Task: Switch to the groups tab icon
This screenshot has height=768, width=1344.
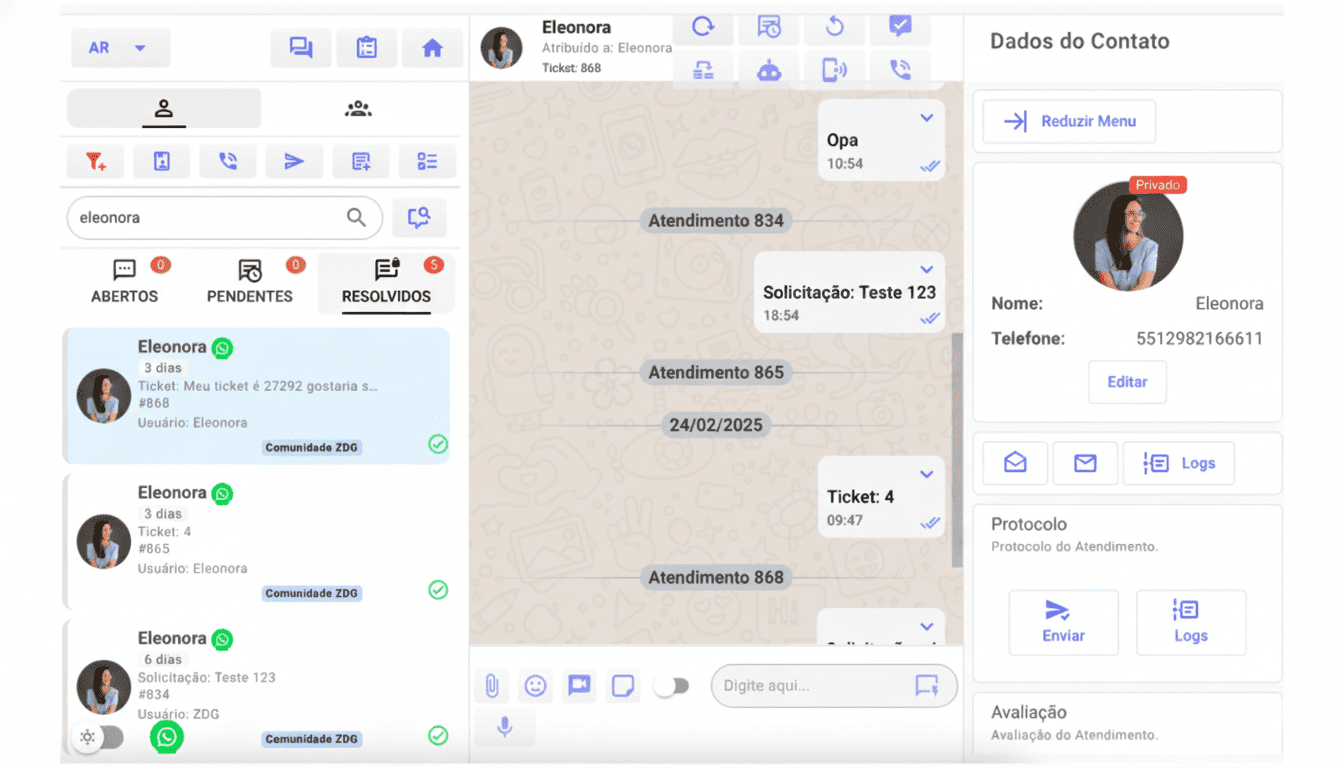Action: coord(358,109)
